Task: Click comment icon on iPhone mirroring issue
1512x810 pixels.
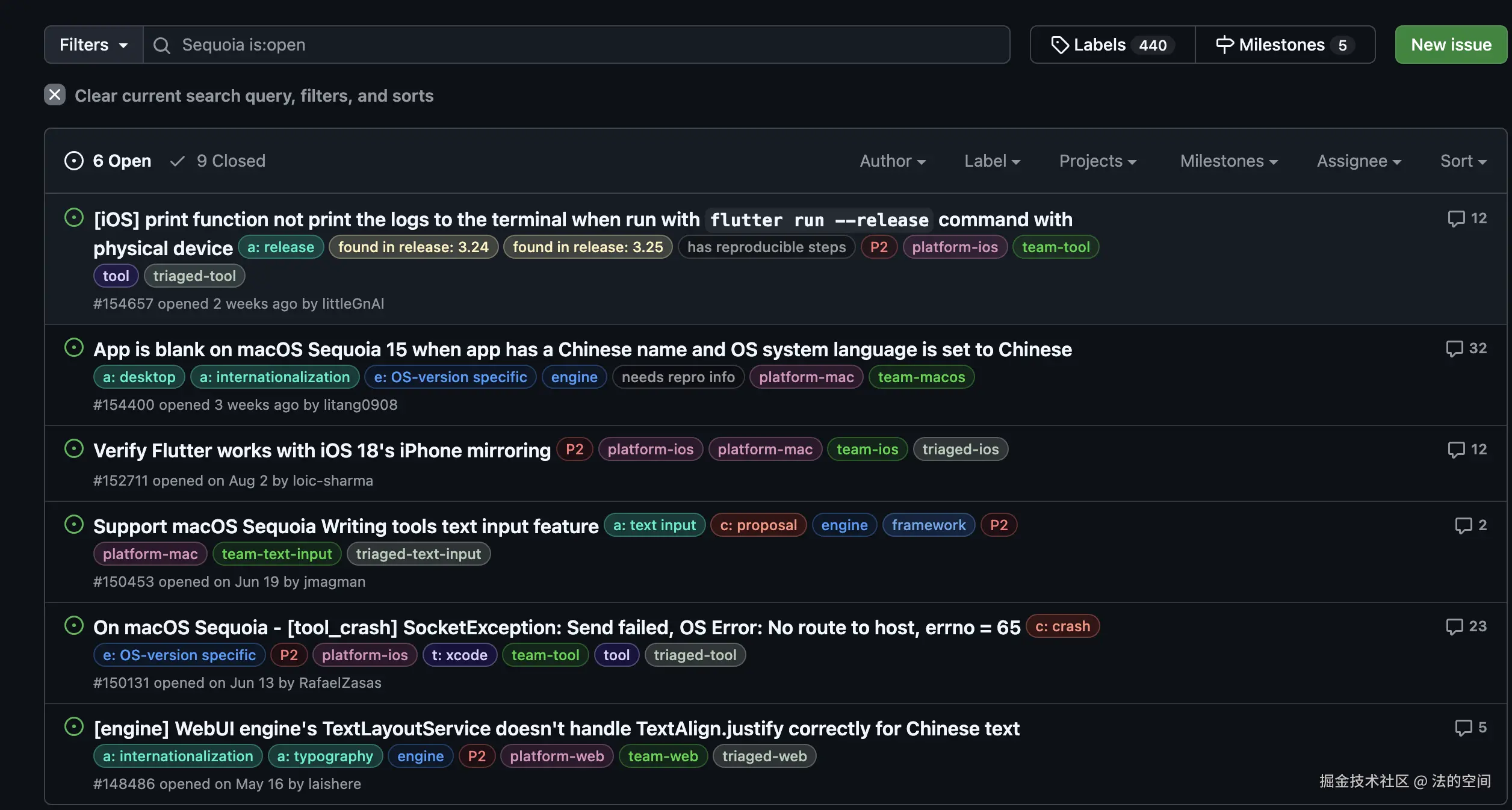Action: coord(1455,450)
